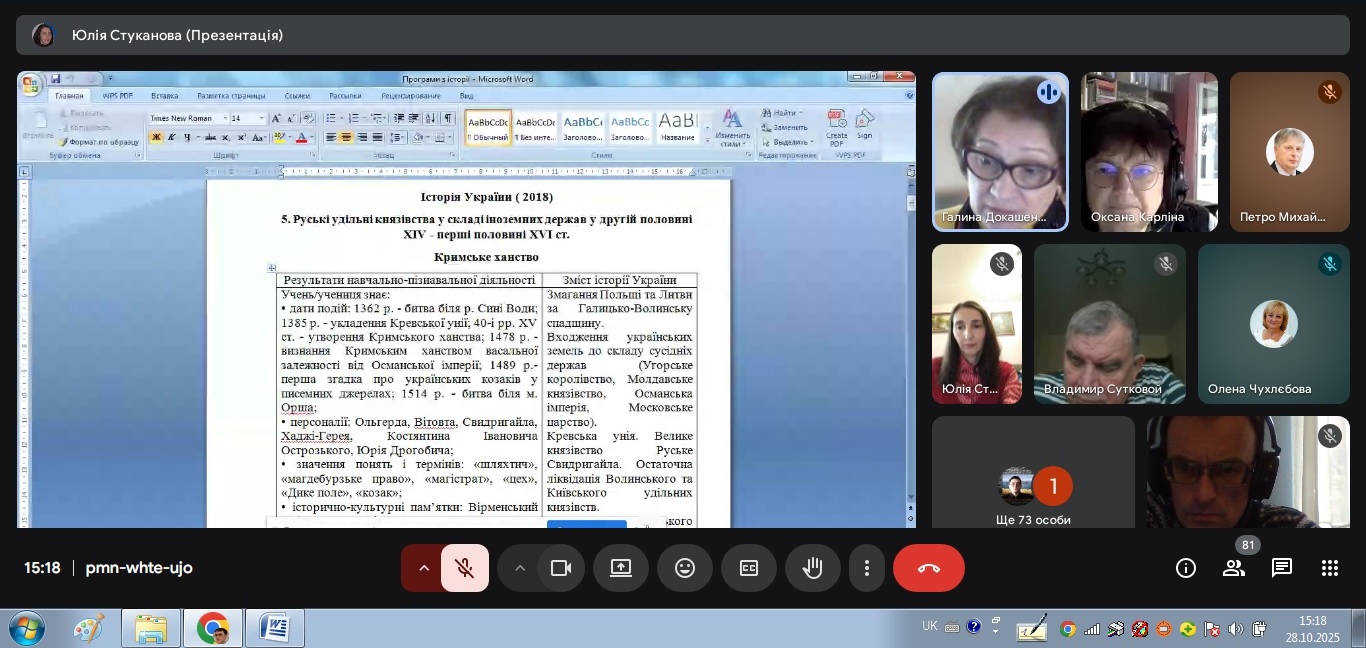Click Оксана Карліна's video tile
1366x648 pixels.
[x=1149, y=152]
